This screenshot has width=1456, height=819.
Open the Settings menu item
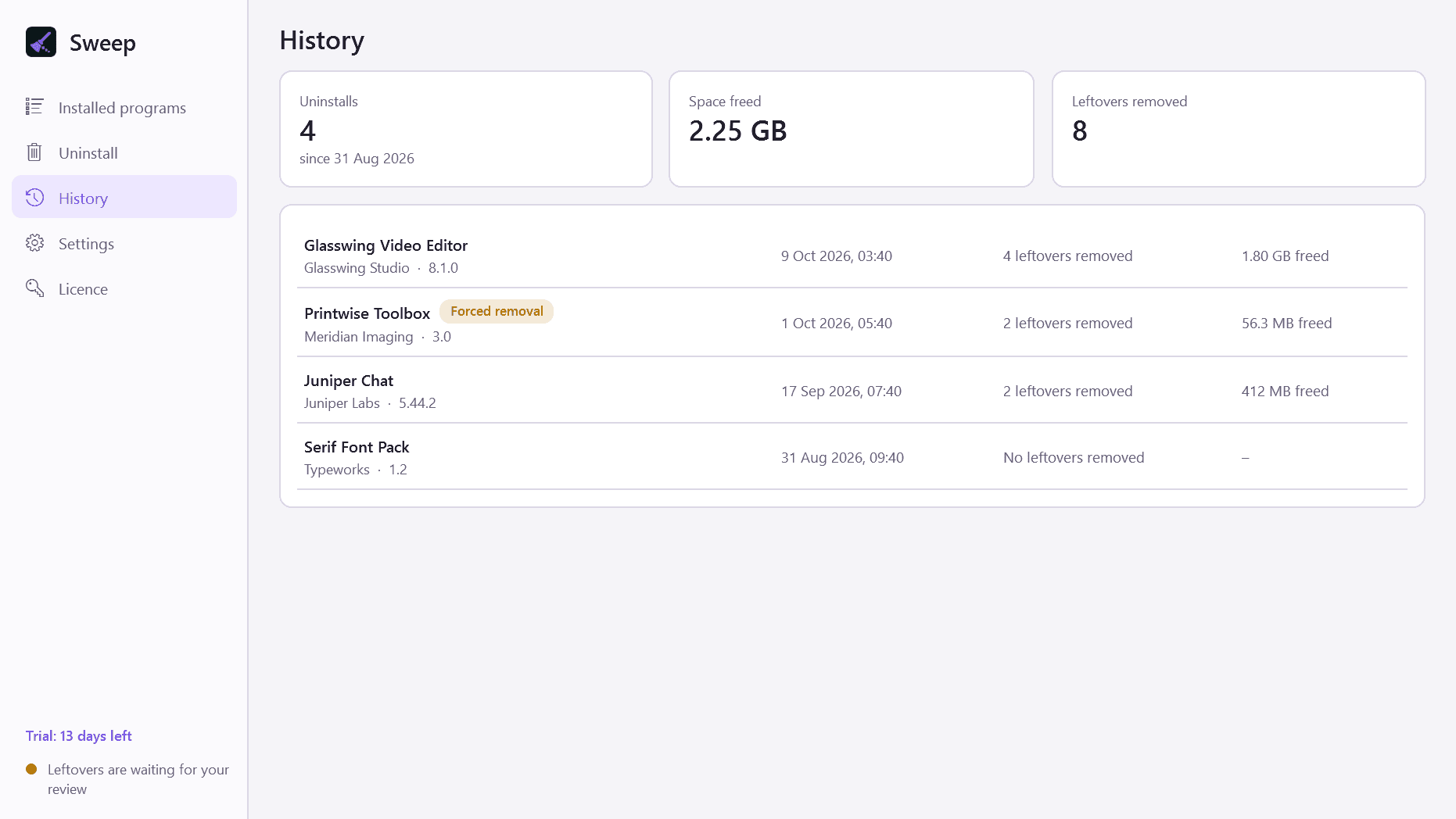pyautogui.click(x=124, y=244)
